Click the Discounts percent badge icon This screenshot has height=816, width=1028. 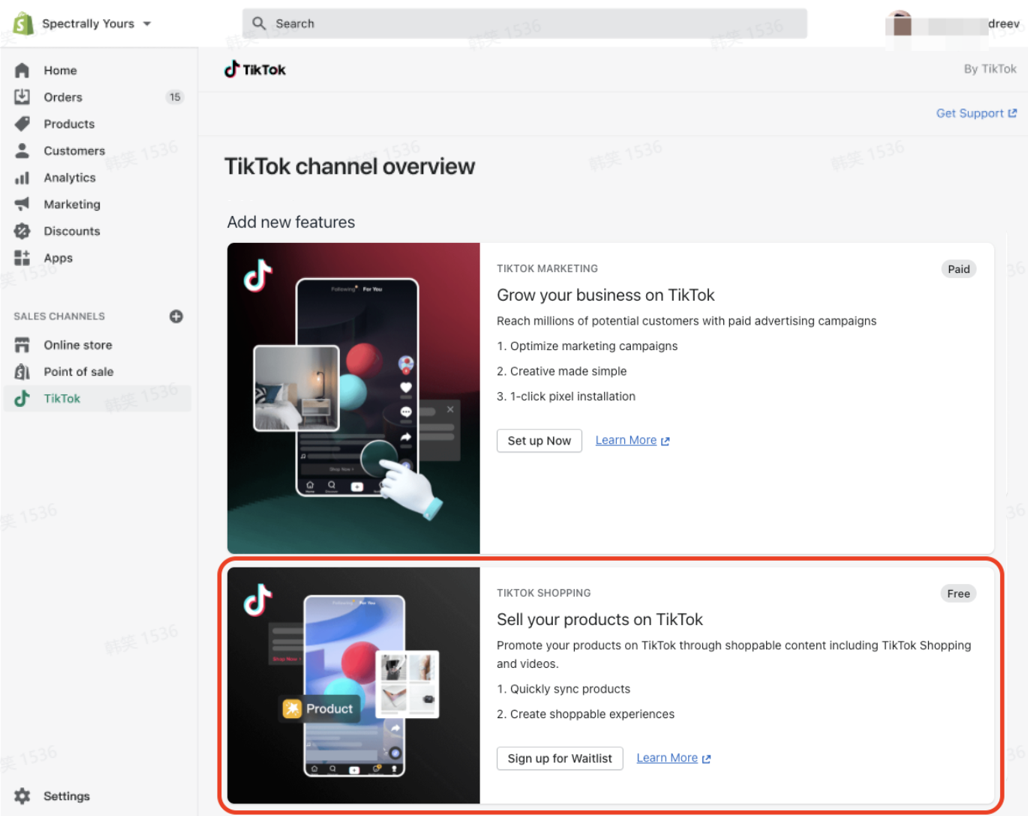tap(22, 231)
